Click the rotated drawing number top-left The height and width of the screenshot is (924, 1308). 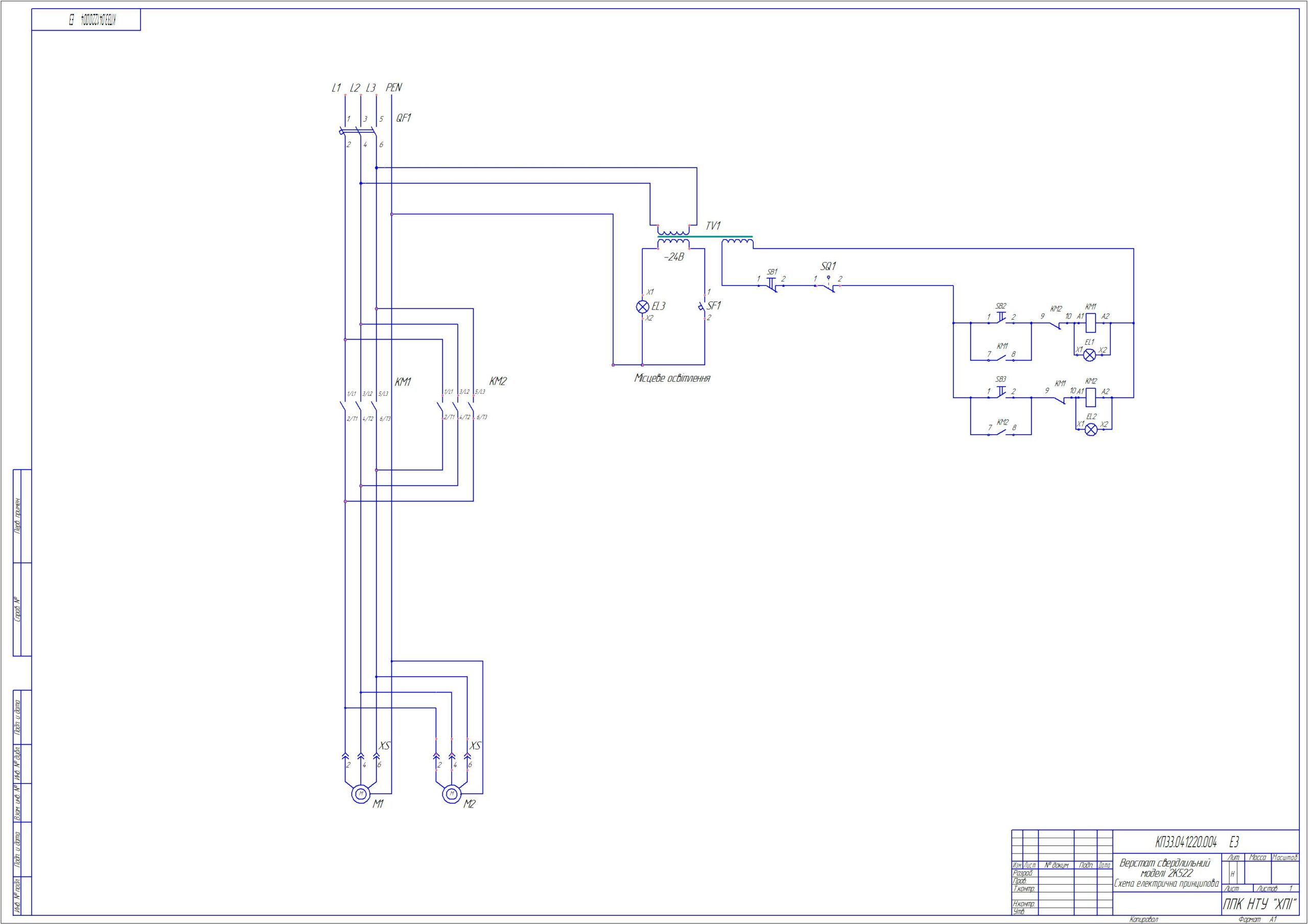(92, 20)
